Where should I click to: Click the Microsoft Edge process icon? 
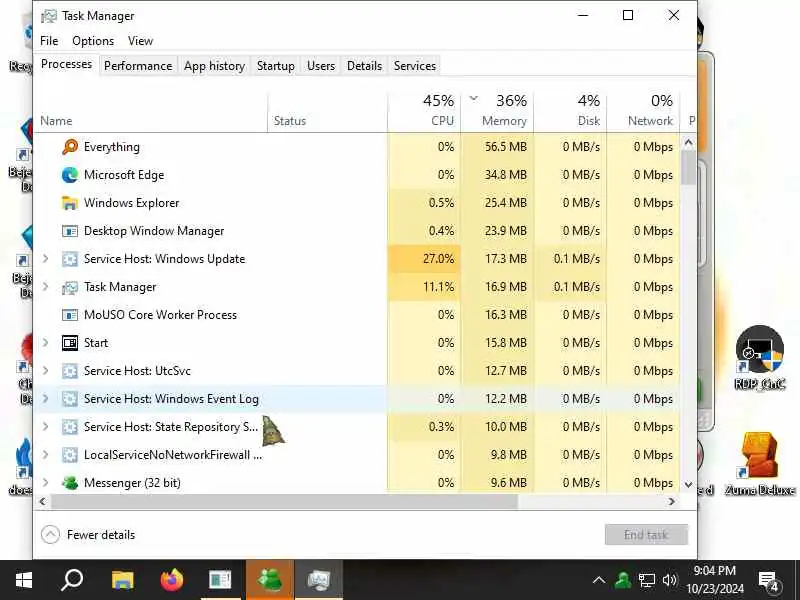pyautogui.click(x=70, y=175)
